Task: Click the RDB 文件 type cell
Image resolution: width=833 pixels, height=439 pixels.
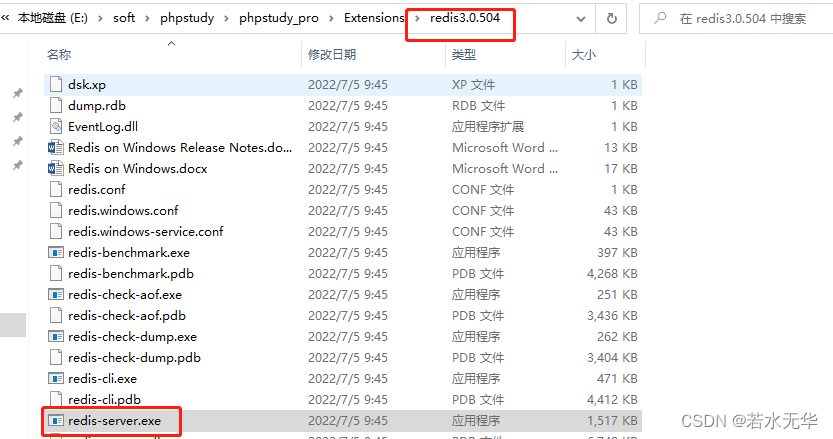Action: point(479,105)
